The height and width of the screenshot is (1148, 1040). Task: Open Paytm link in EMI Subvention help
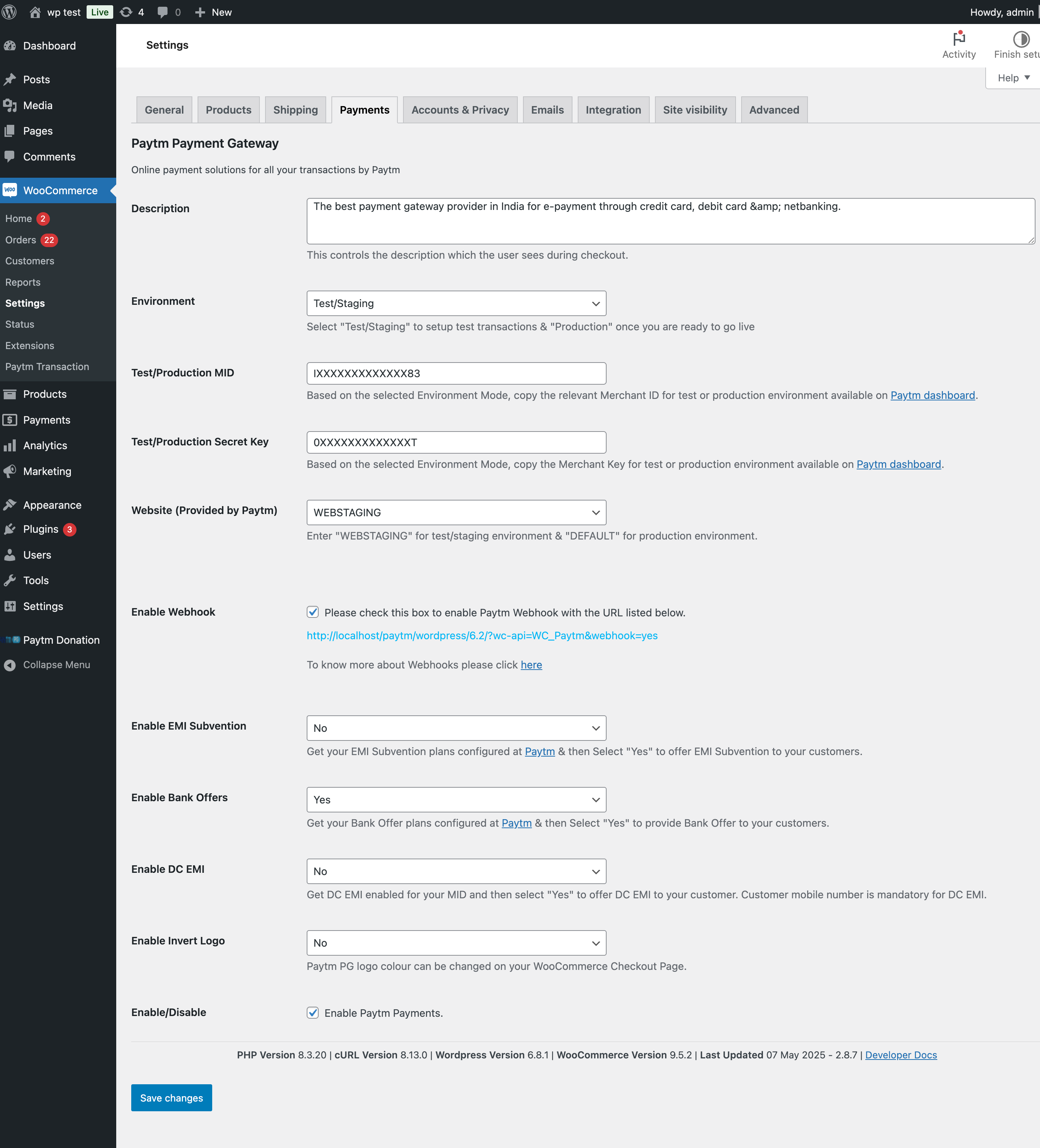540,751
